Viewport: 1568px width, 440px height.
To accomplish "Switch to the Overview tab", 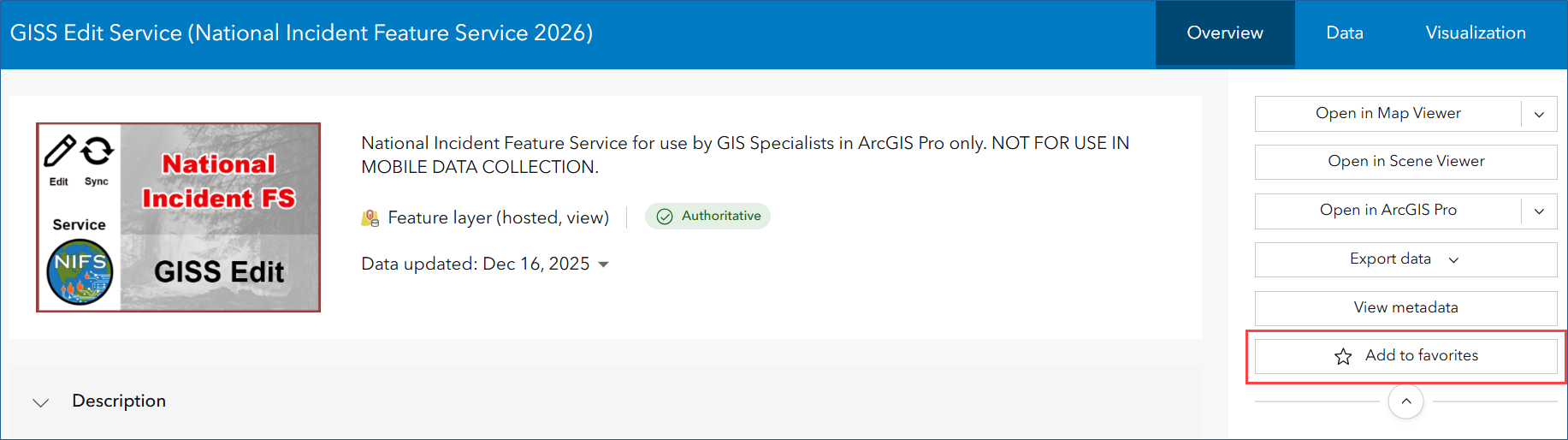I will [1224, 33].
